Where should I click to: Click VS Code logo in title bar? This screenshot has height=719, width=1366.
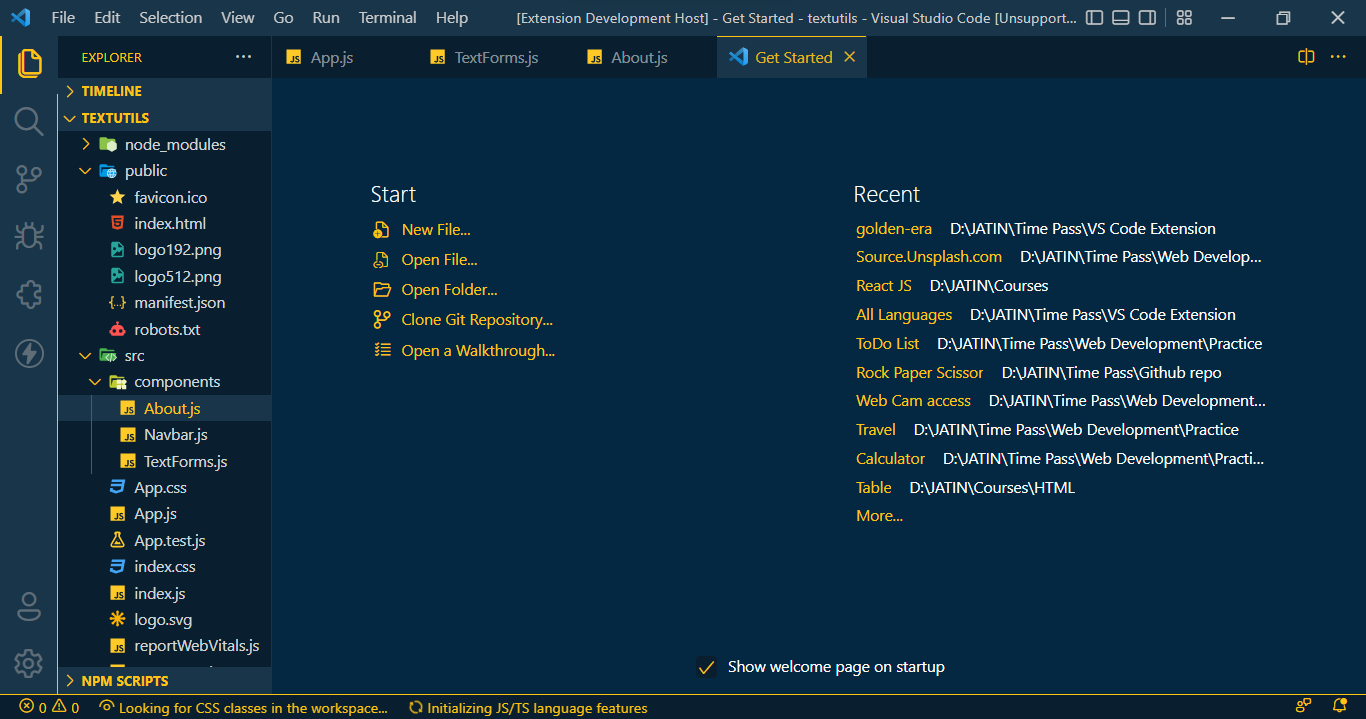point(20,18)
